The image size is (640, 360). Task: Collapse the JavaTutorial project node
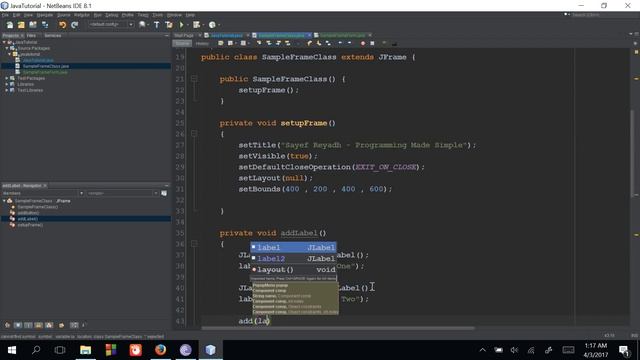[4, 42]
